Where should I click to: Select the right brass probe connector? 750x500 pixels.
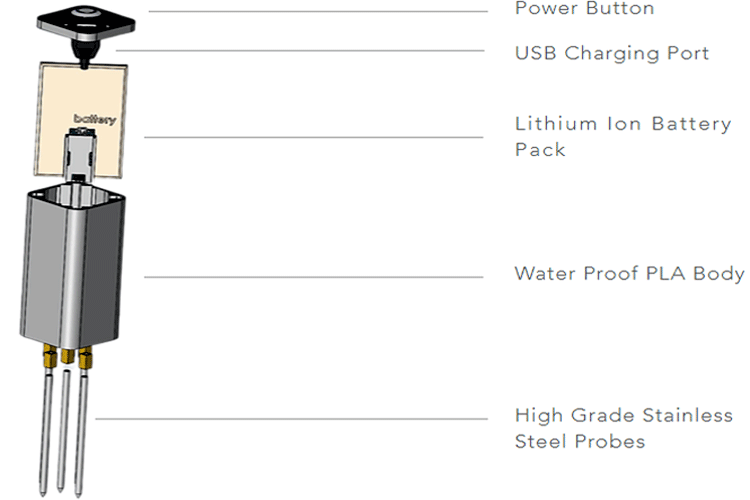[88, 354]
